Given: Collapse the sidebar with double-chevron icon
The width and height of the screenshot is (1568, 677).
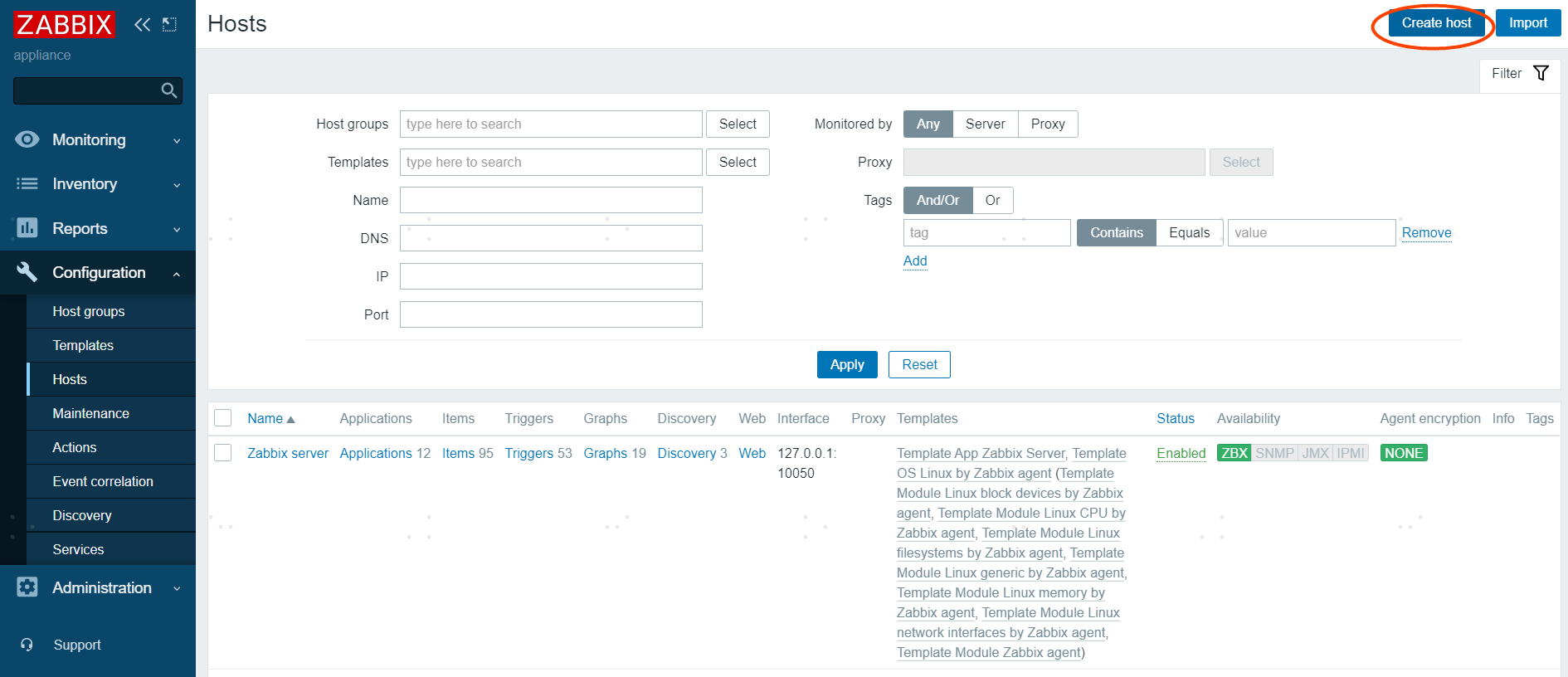Looking at the screenshot, I should (x=143, y=24).
